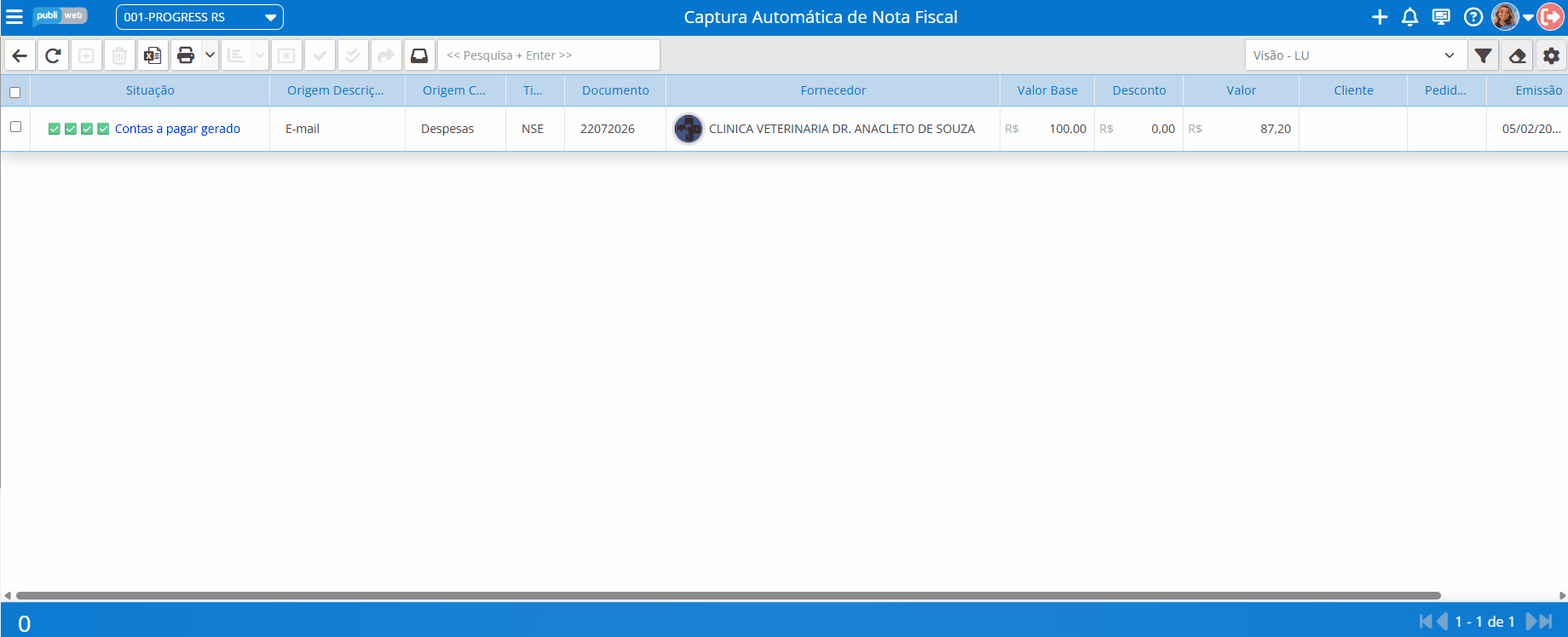Screen dimensions: 1568x637
Task: Expand the print options arrow
Action: pos(210,55)
